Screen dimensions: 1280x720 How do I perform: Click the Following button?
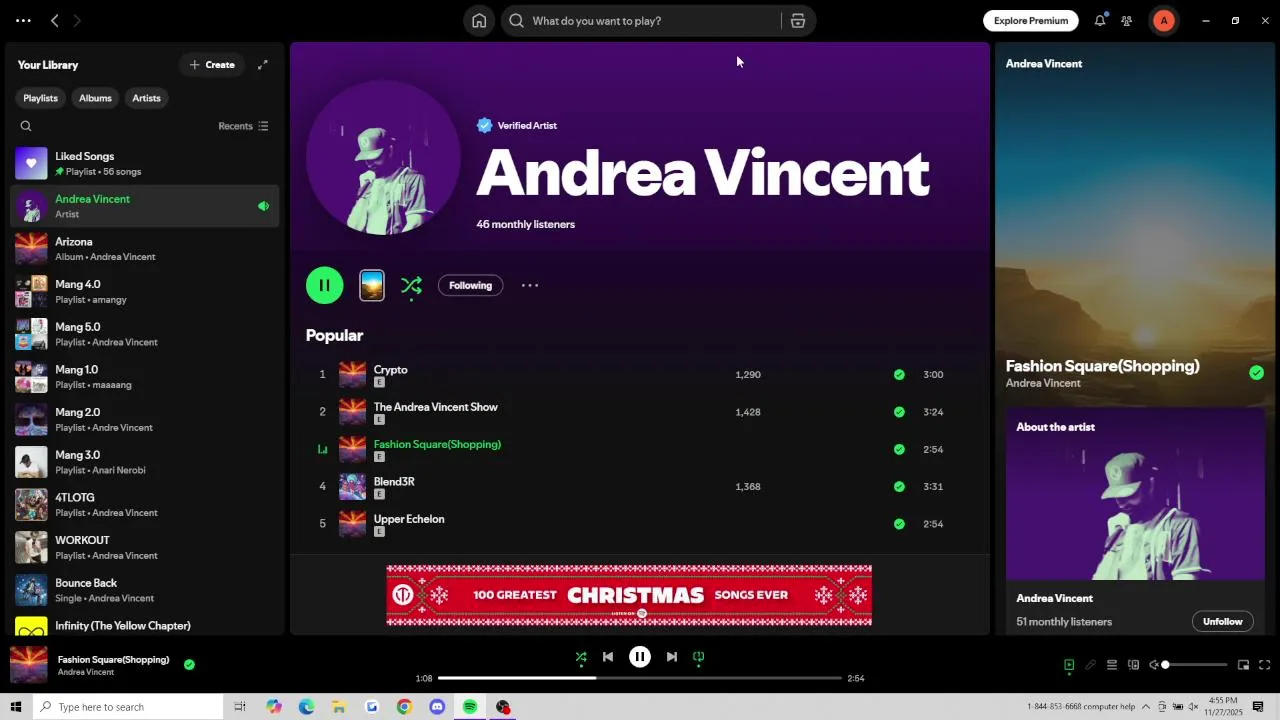(470, 285)
